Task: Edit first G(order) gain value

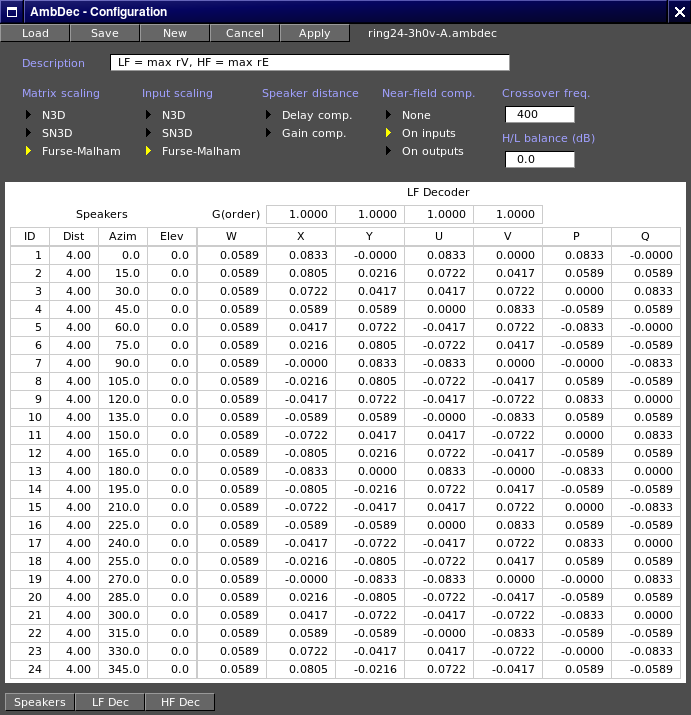Action: (301, 214)
